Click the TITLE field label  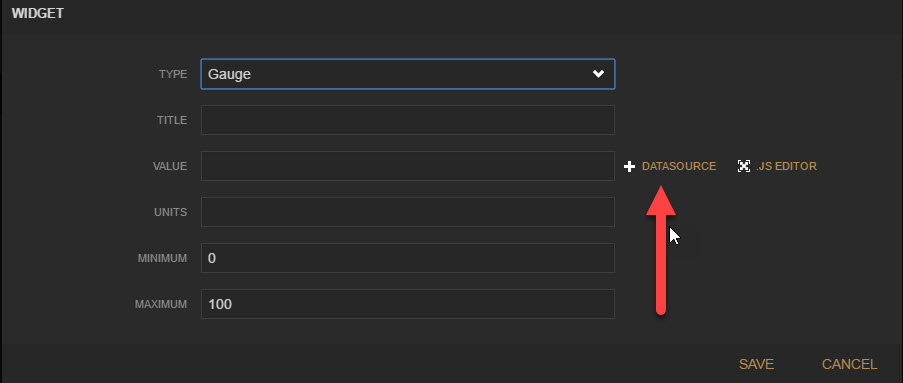pyautogui.click(x=172, y=120)
